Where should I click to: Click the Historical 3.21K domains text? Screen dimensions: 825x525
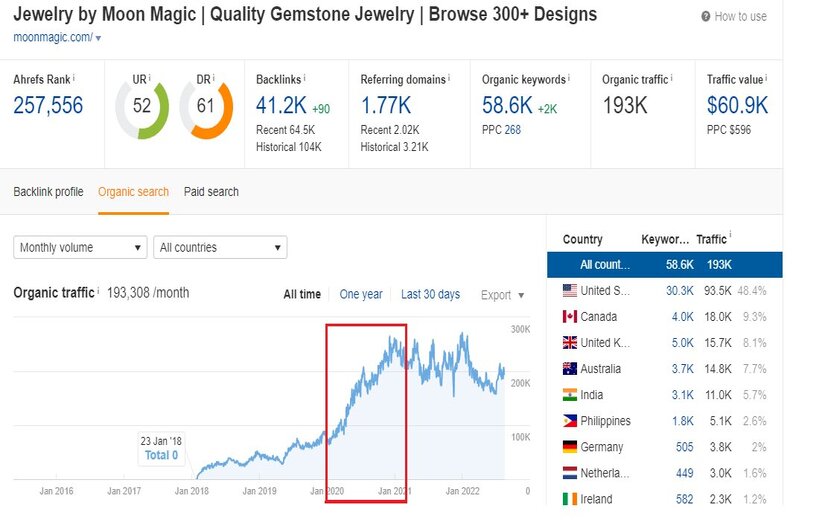point(394,147)
